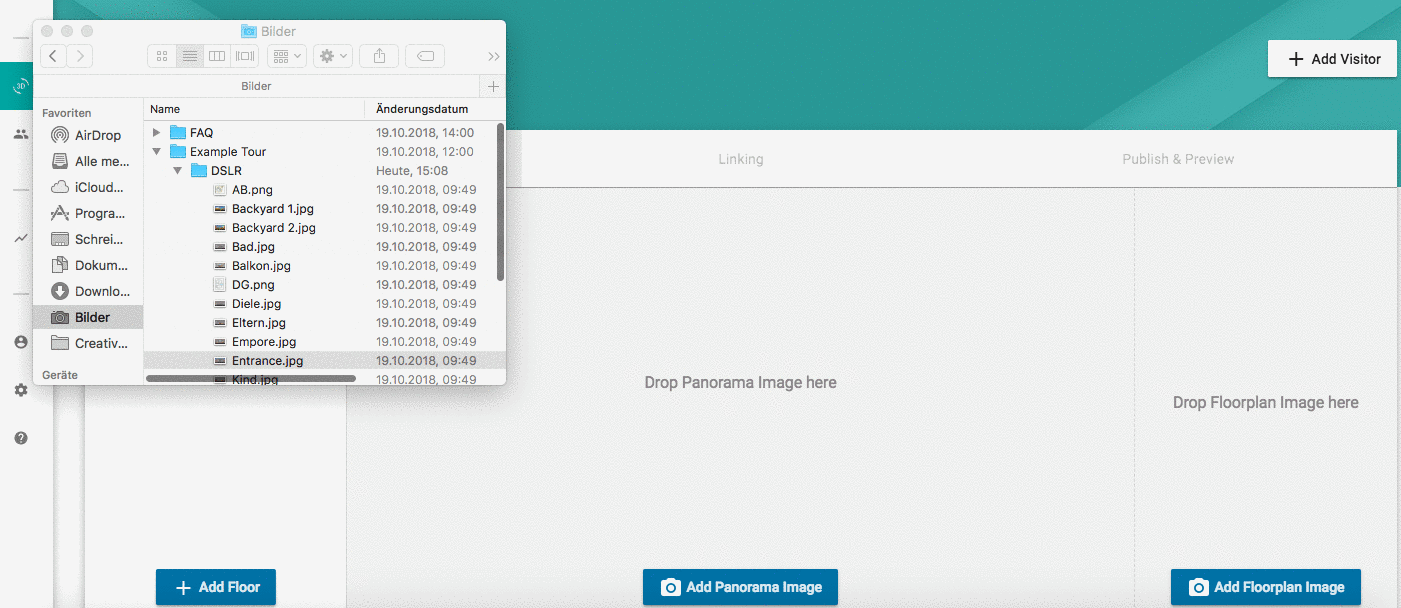Select file Diele.jpg
This screenshot has height=608, width=1401.
coord(319,303)
